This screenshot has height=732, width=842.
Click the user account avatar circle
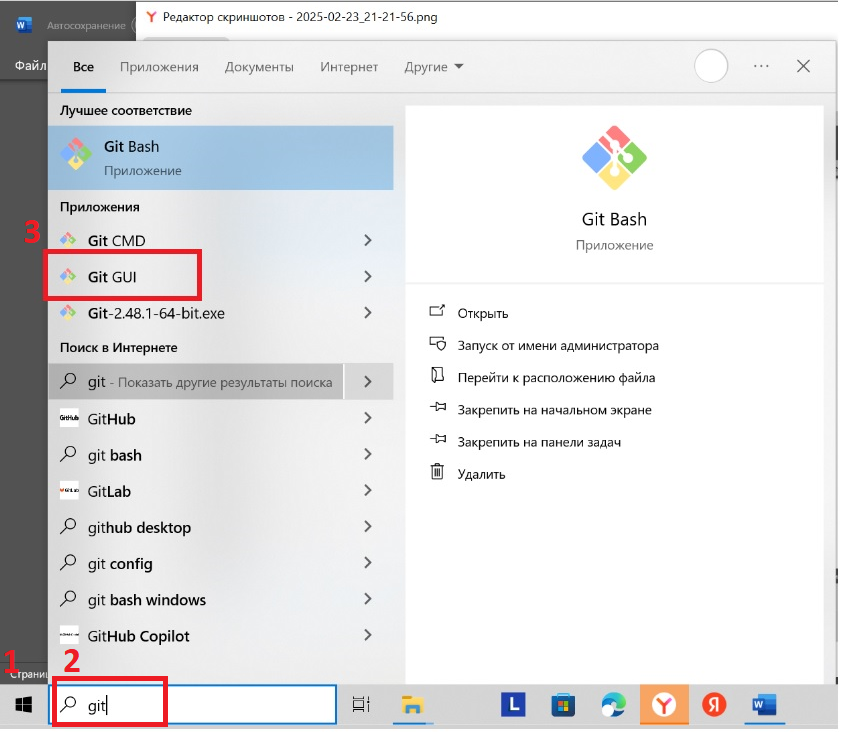(711, 66)
